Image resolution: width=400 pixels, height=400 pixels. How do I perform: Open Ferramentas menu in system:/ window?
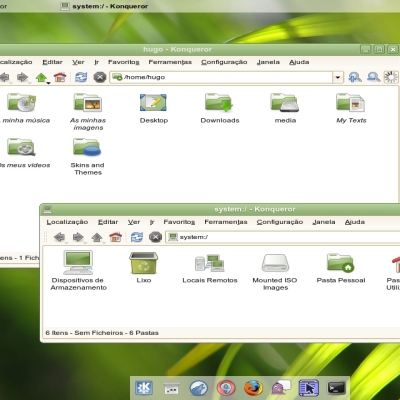(226, 222)
